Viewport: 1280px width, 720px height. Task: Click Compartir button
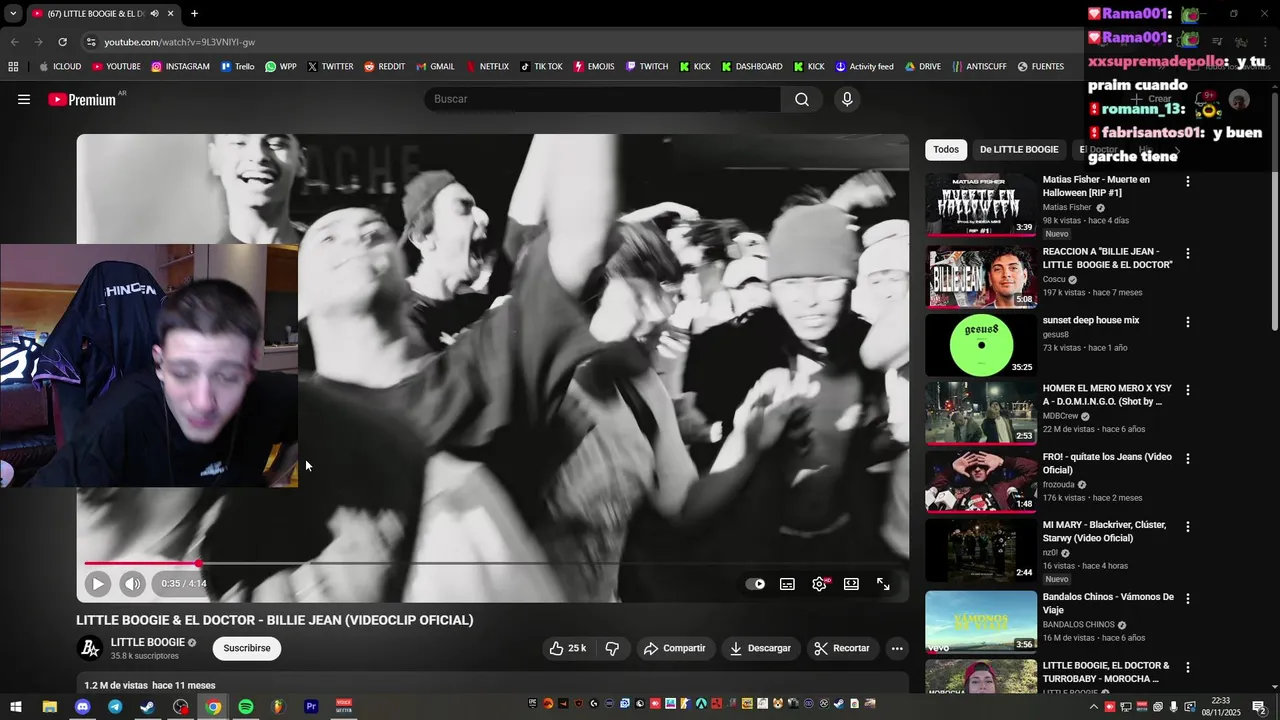675,648
